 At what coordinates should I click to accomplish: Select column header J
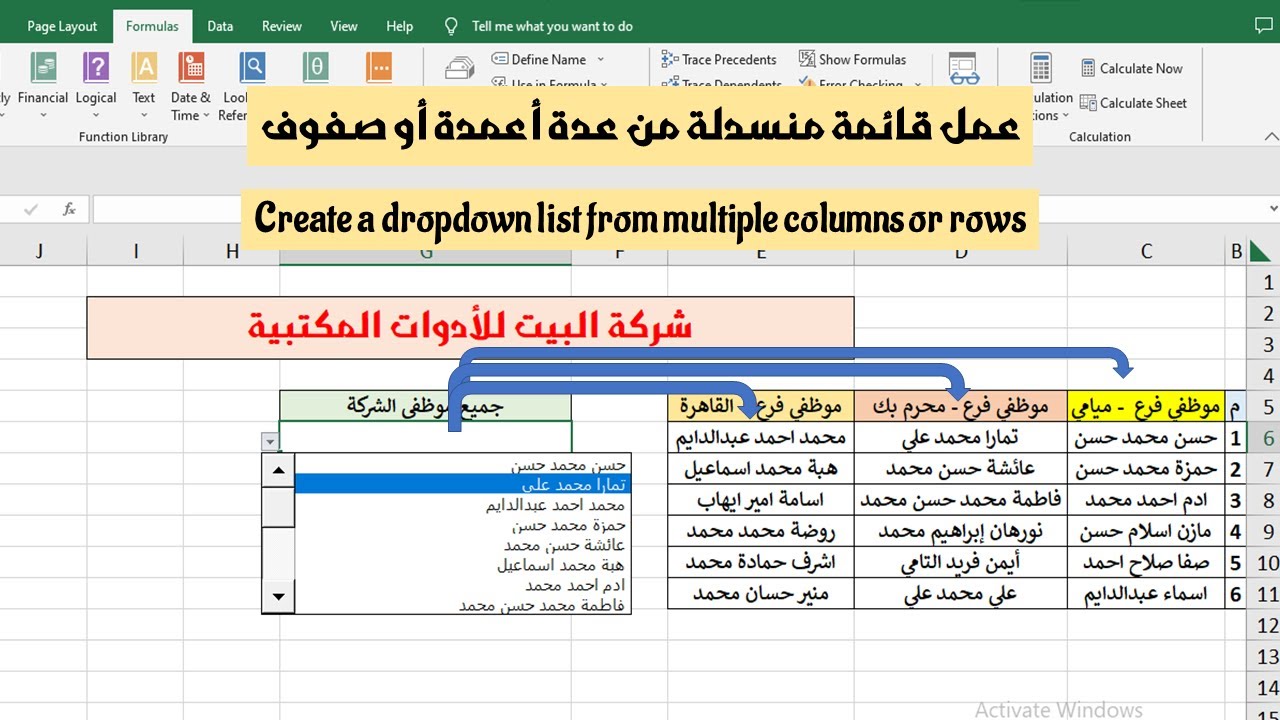pos(39,251)
